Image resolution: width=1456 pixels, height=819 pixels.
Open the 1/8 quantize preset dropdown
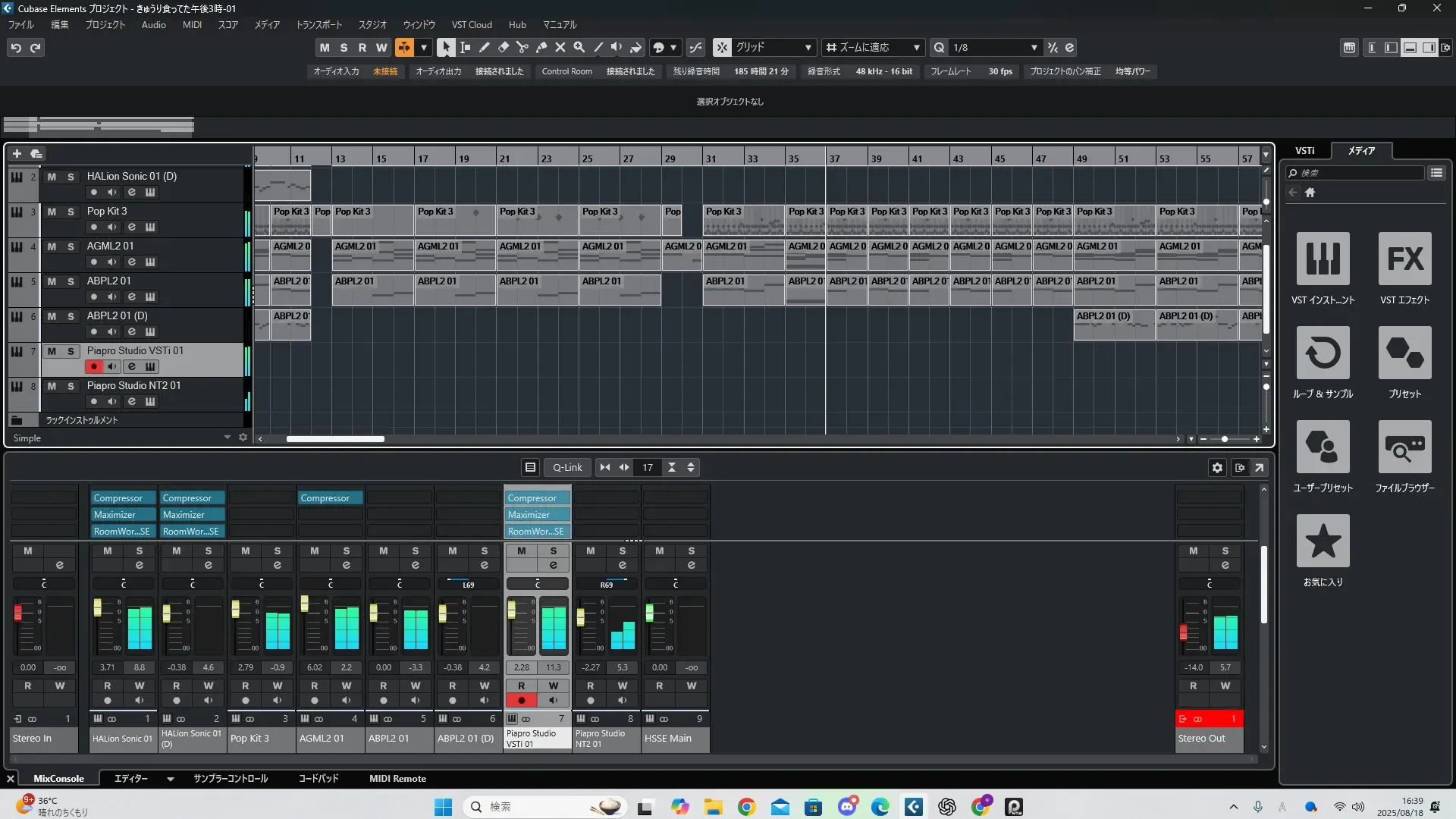coord(1034,47)
